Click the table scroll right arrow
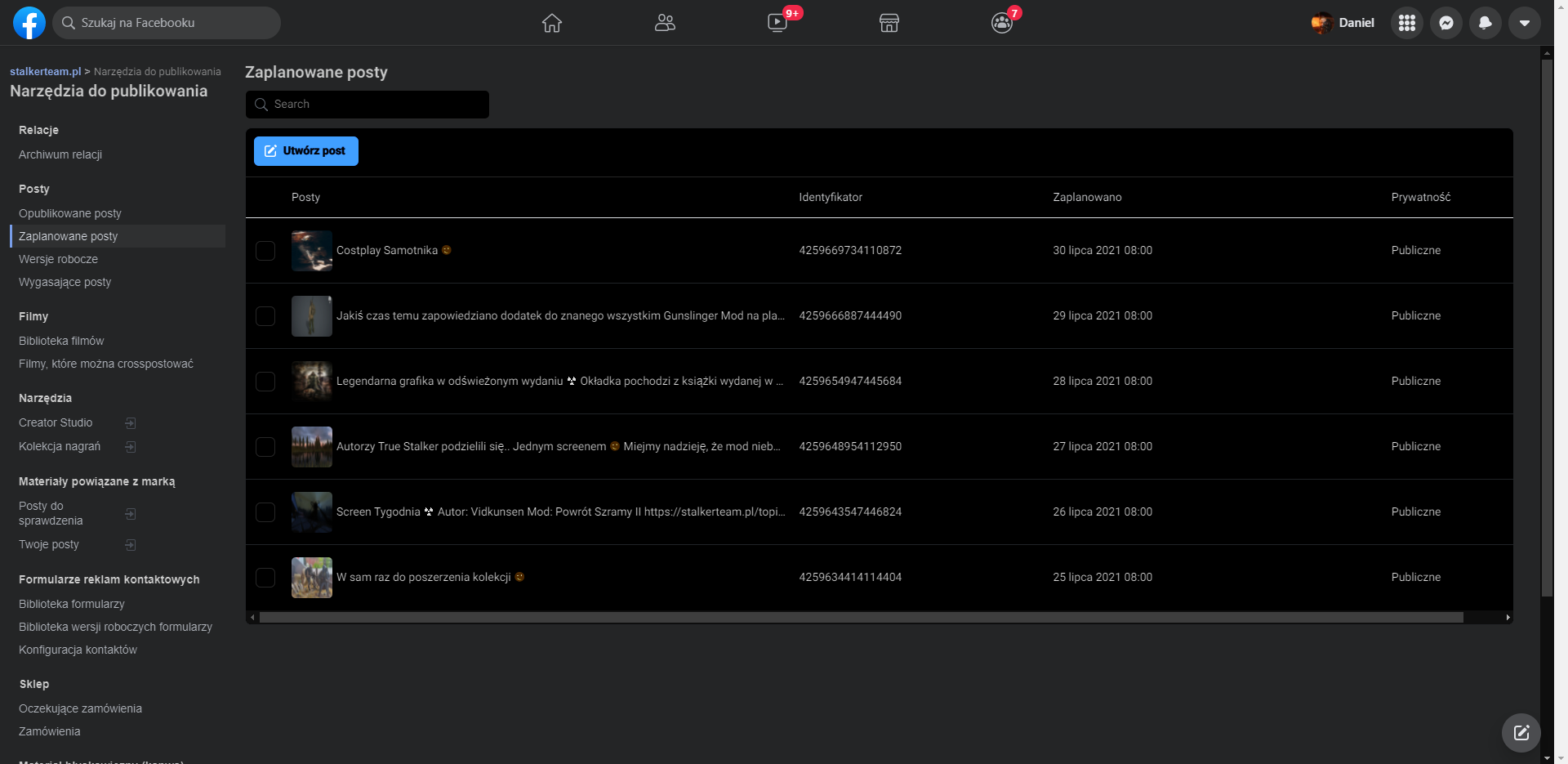The width and height of the screenshot is (1568, 764). [x=1508, y=618]
